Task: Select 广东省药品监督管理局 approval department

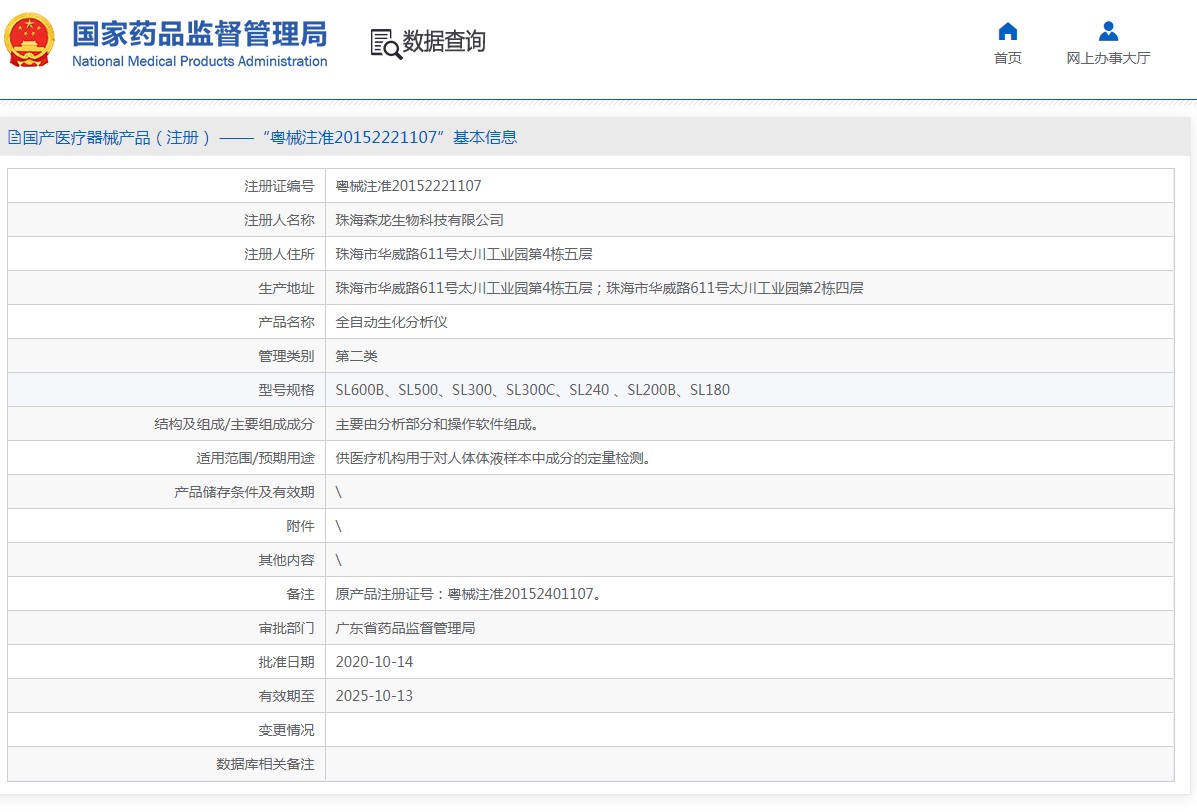Action: click(x=405, y=628)
